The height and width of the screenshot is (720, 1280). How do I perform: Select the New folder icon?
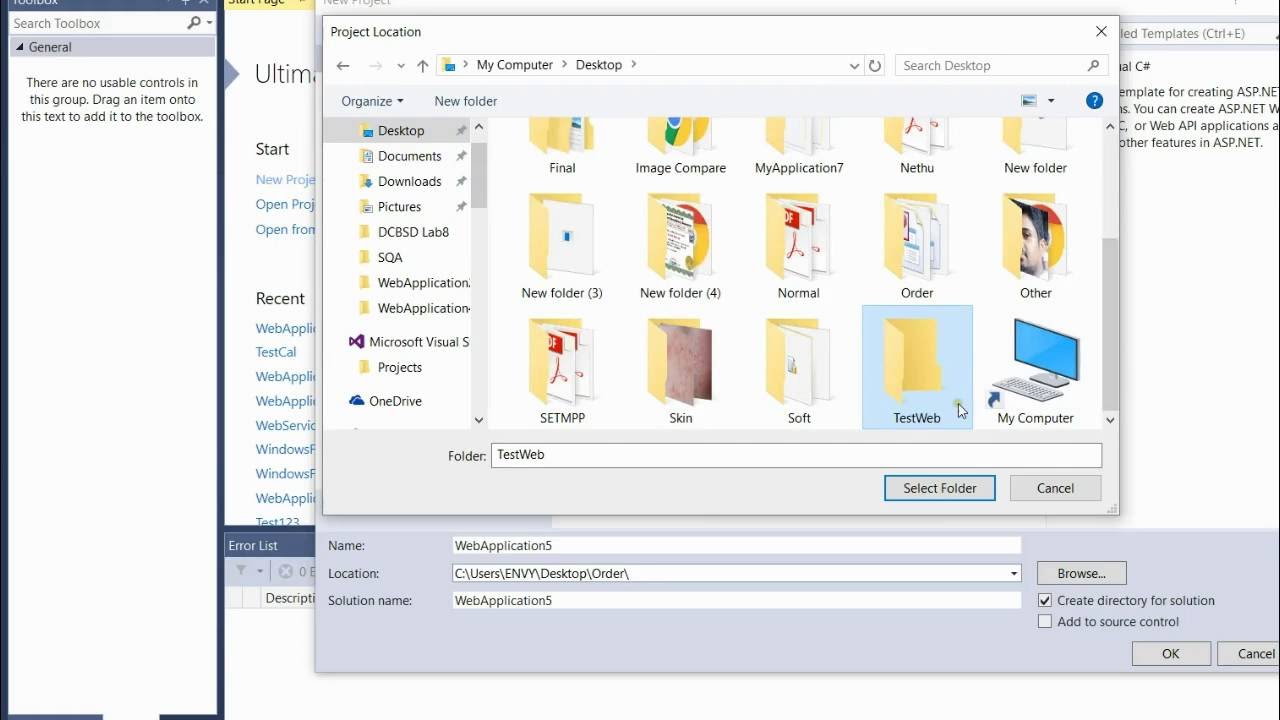pos(1035,148)
